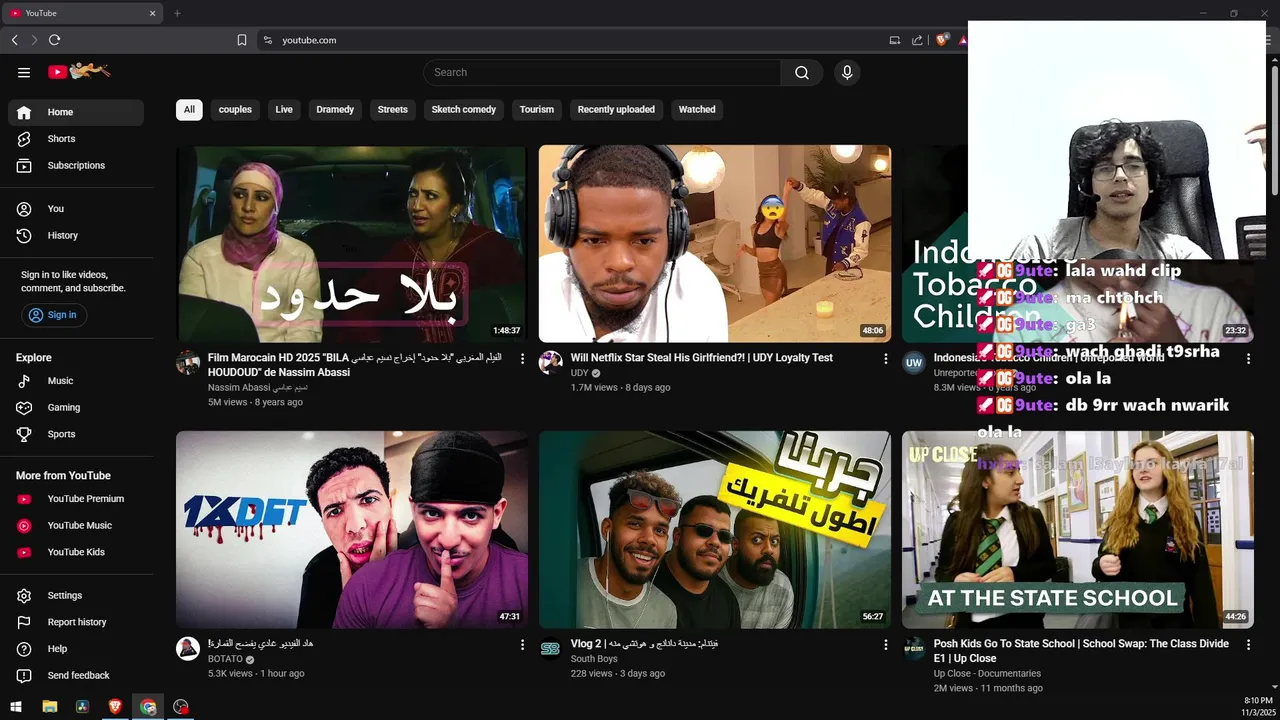Go to Home in the sidebar
The width and height of the screenshot is (1280, 720).
tap(76, 112)
